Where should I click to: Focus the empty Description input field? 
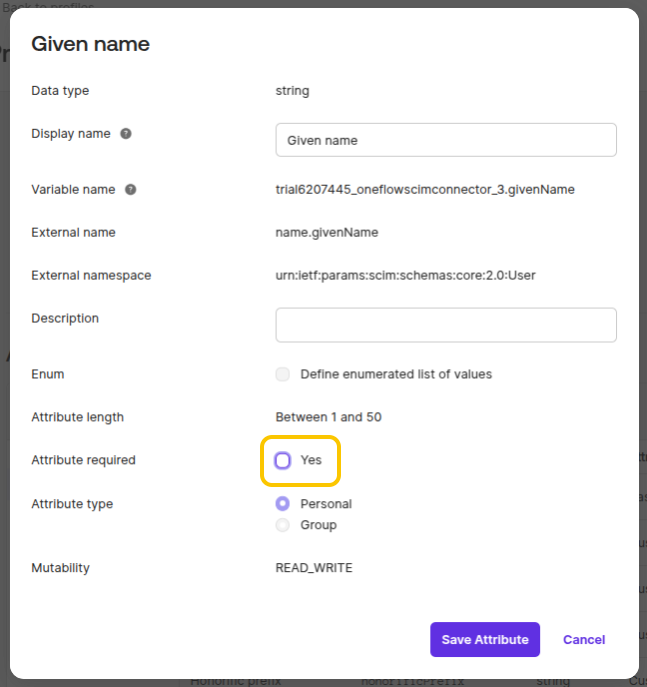(x=446, y=325)
